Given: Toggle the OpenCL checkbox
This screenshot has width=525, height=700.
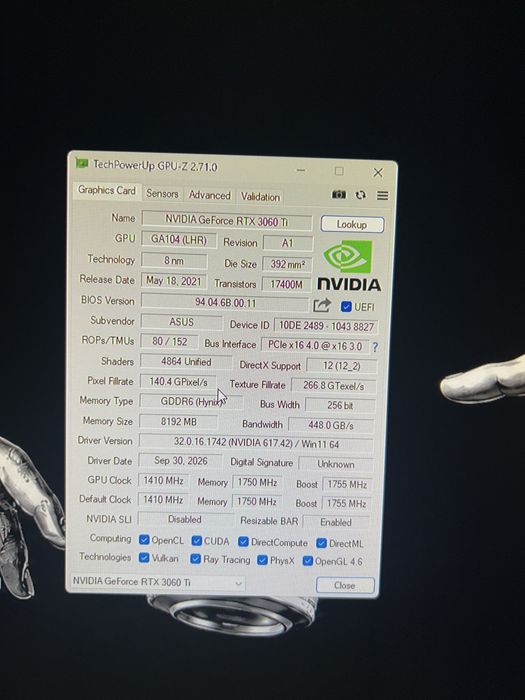Looking at the screenshot, I should [x=144, y=540].
